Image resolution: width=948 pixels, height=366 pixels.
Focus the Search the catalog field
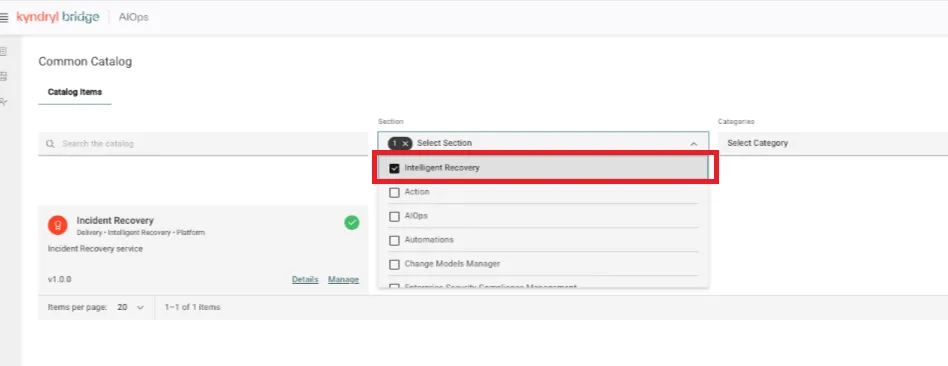tap(203, 144)
